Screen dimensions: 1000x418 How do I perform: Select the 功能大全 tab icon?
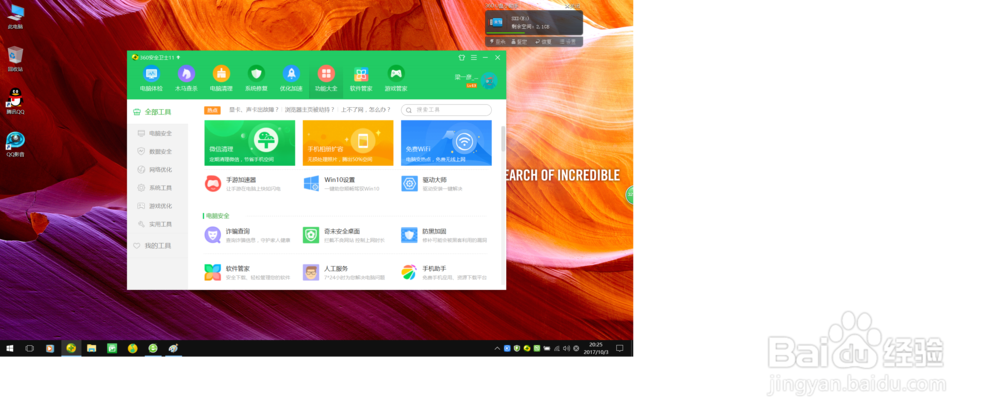point(326,73)
